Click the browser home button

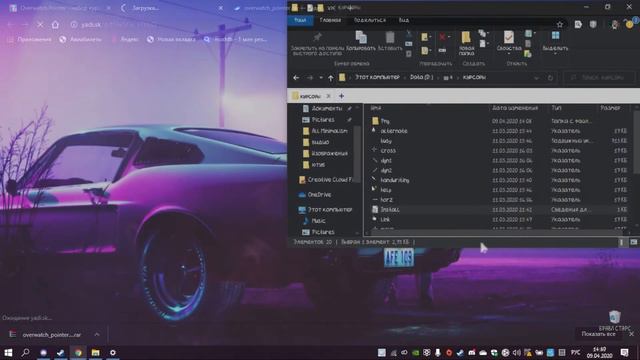tap(55, 24)
